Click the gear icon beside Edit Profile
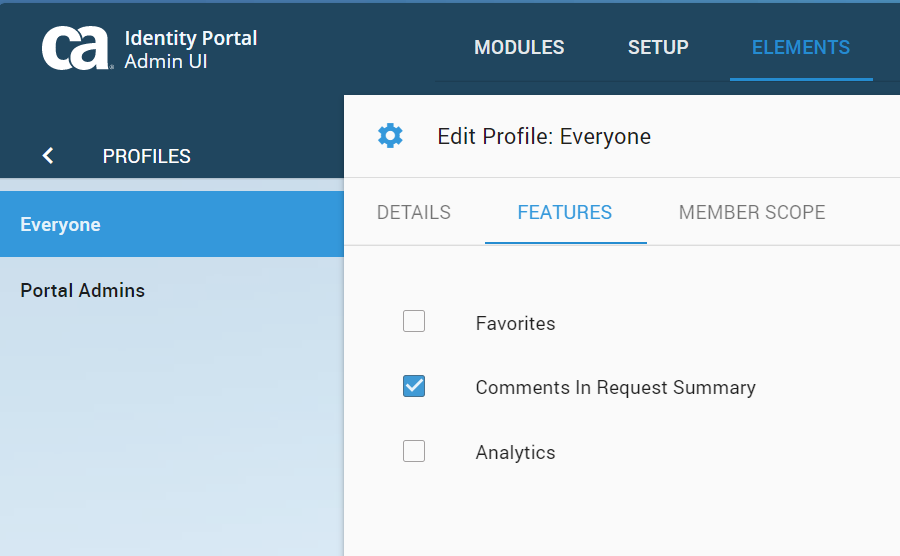900x556 pixels. [x=390, y=136]
